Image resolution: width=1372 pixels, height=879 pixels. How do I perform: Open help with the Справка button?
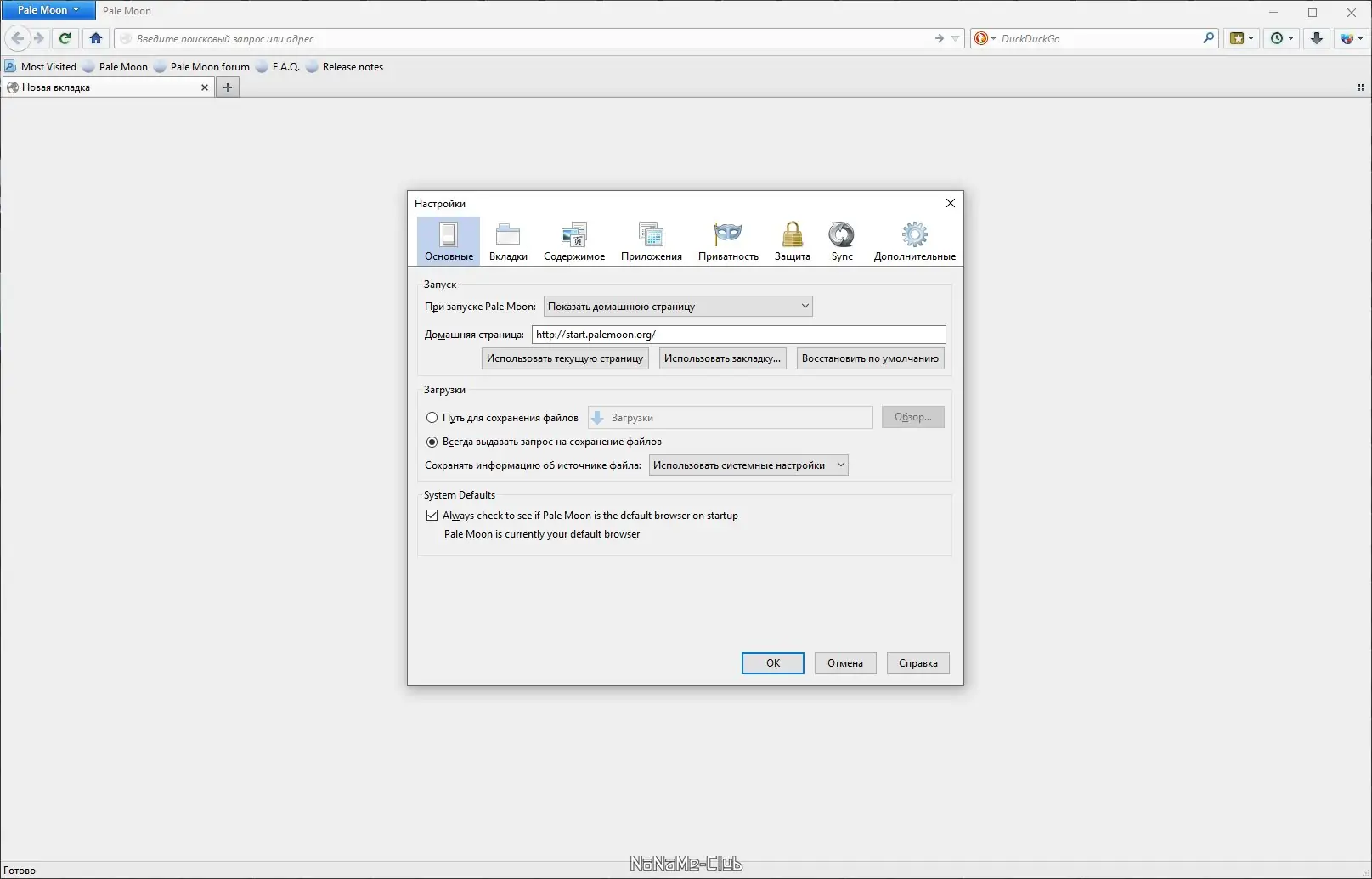pos(918,663)
